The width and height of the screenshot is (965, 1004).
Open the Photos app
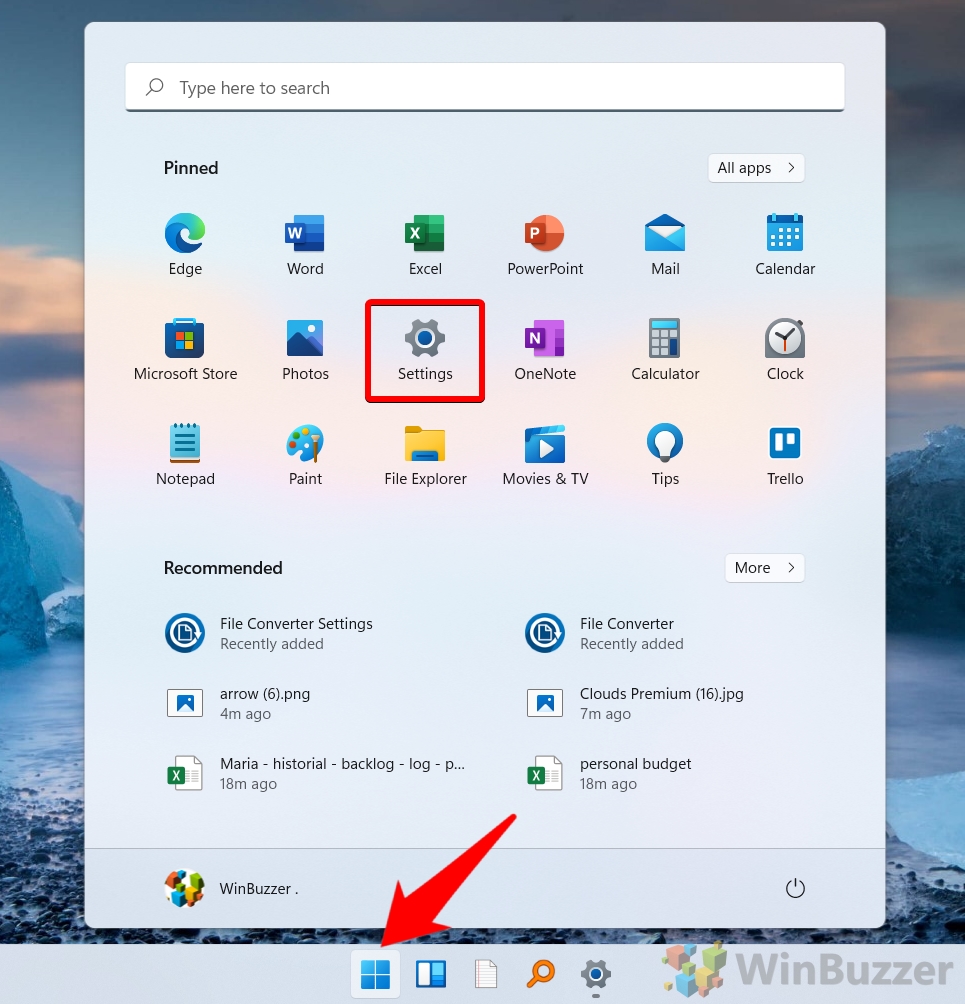pos(305,350)
